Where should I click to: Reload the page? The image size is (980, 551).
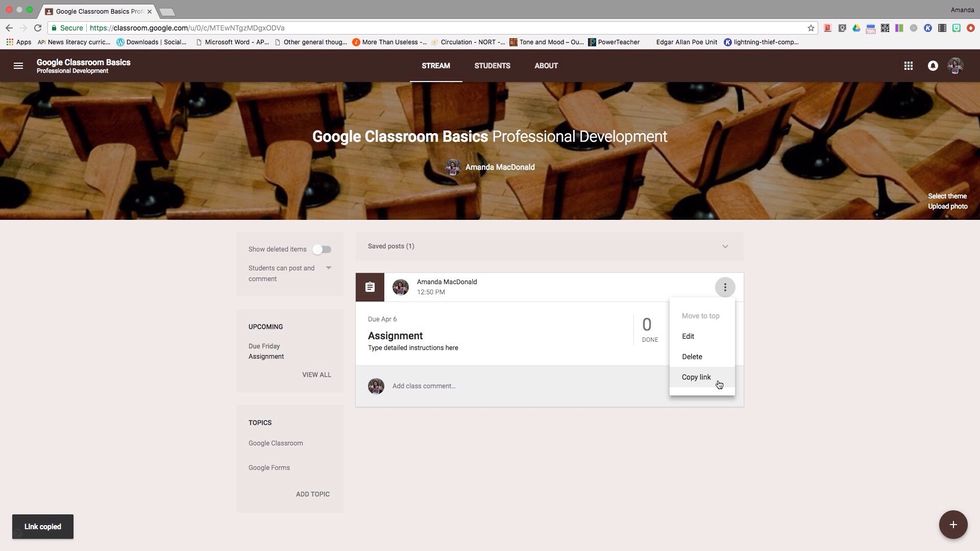38,28
